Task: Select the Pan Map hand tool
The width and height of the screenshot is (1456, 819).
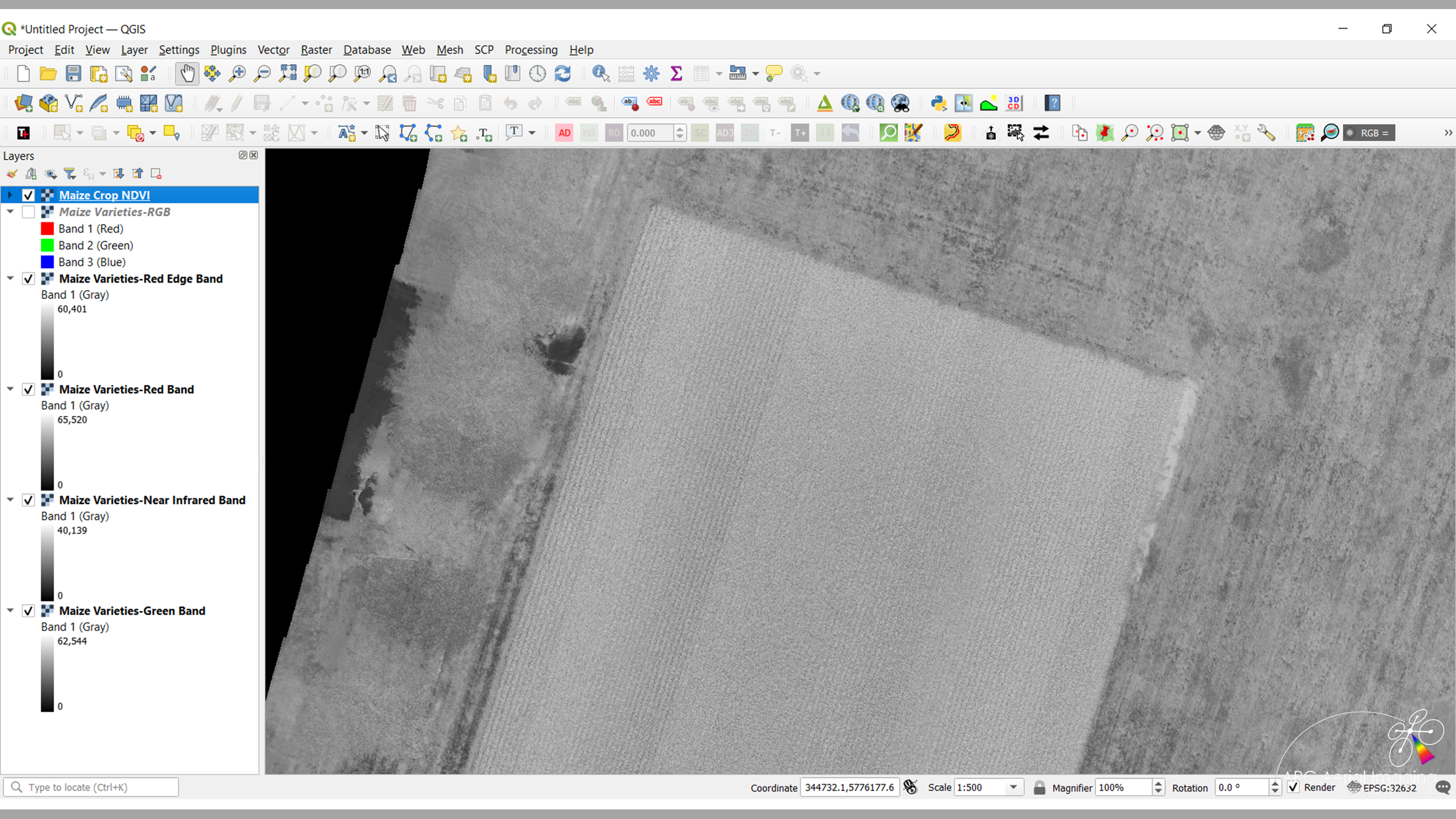Action: [187, 73]
